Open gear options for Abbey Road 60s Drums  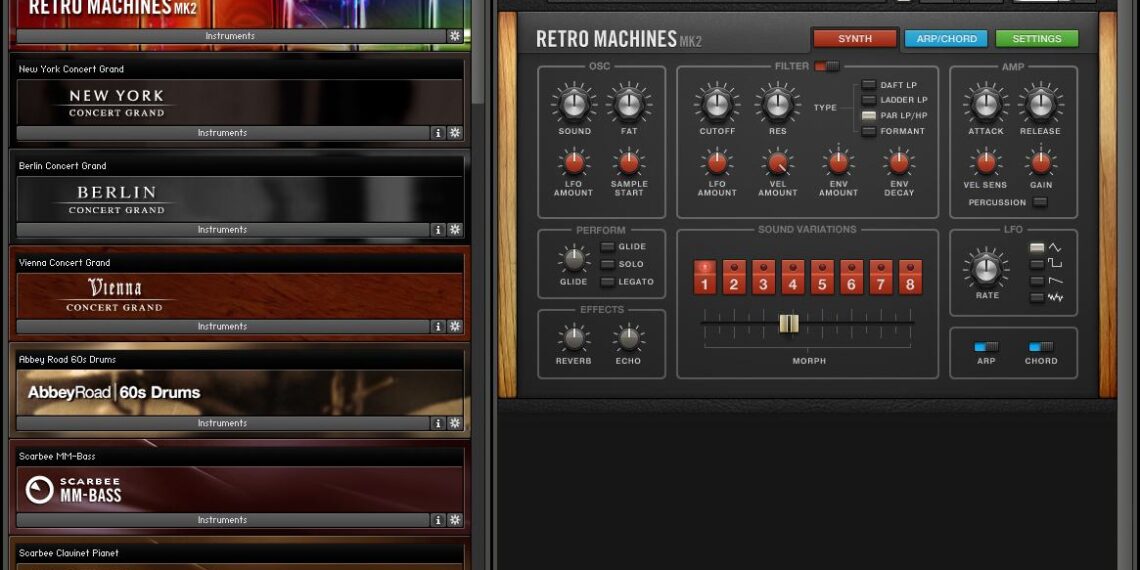[x=455, y=423]
